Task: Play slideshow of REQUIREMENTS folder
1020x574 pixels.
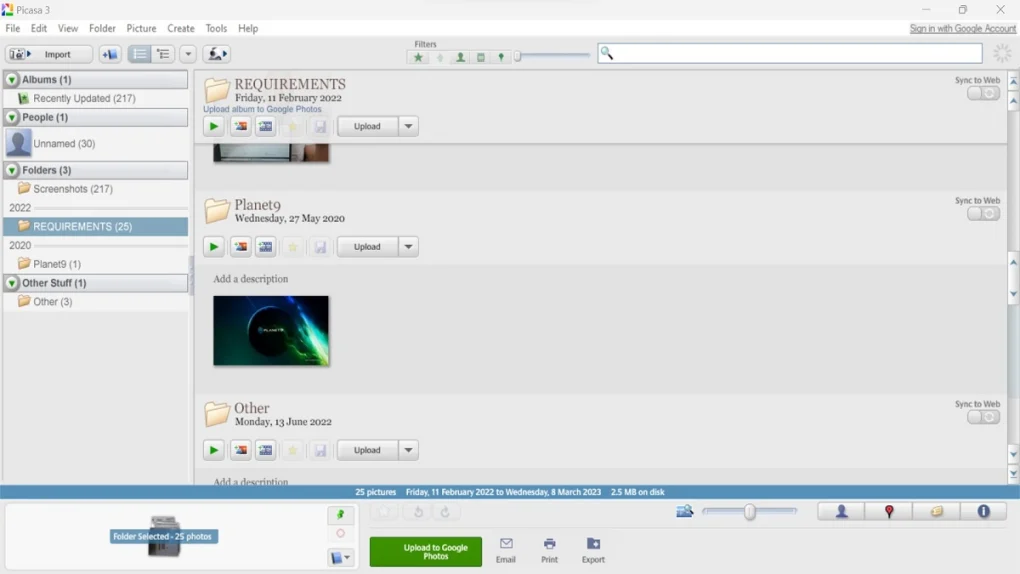Action: click(213, 126)
